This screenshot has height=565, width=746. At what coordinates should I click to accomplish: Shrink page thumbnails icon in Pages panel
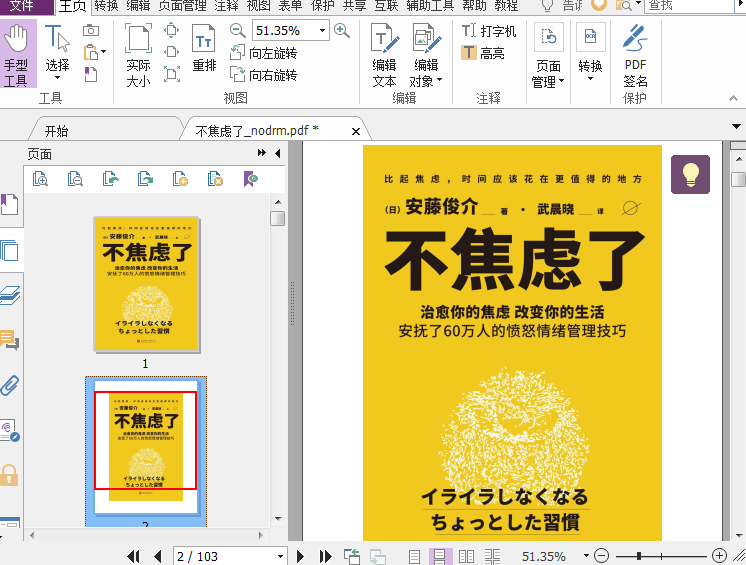(75, 179)
